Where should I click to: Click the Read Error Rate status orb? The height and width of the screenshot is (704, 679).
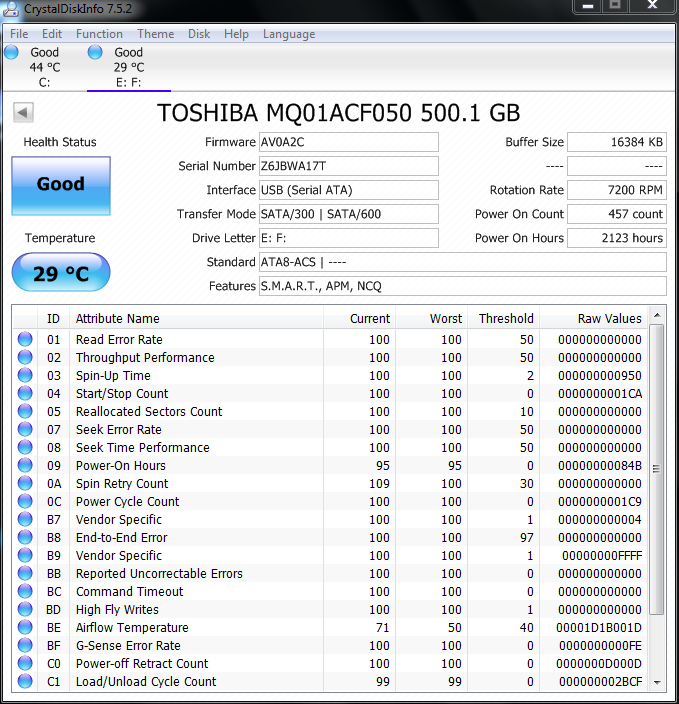pos(25,340)
